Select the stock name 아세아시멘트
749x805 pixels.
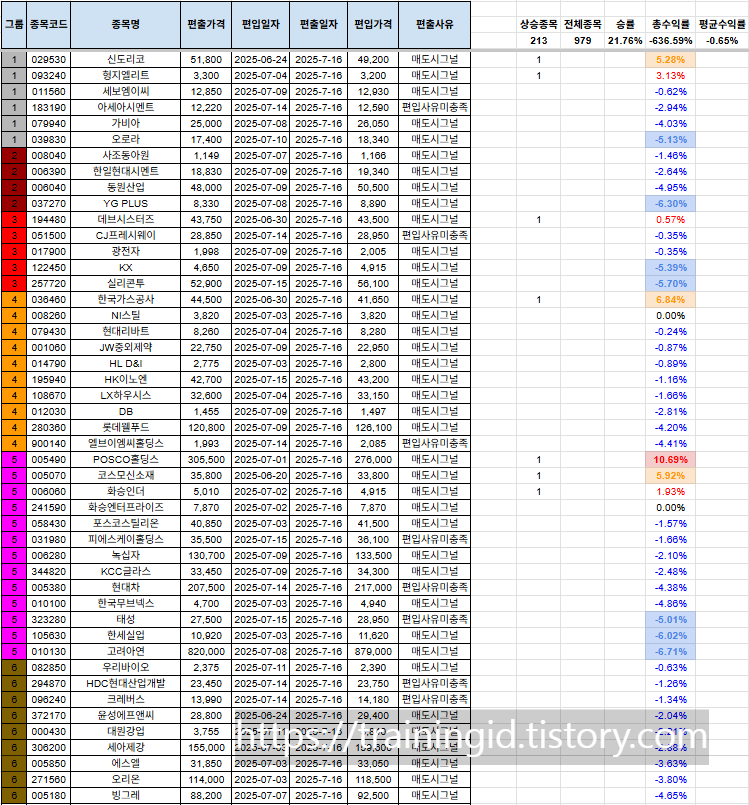click(126, 107)
